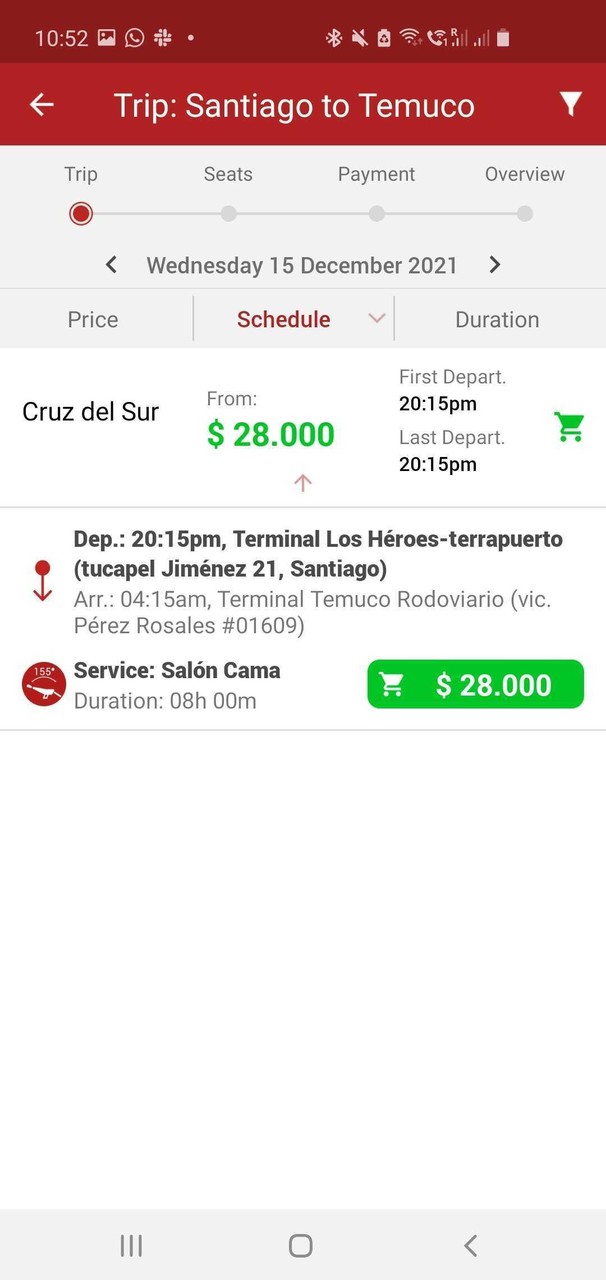Click the cart icon inside the green price button

coord(392,684)
